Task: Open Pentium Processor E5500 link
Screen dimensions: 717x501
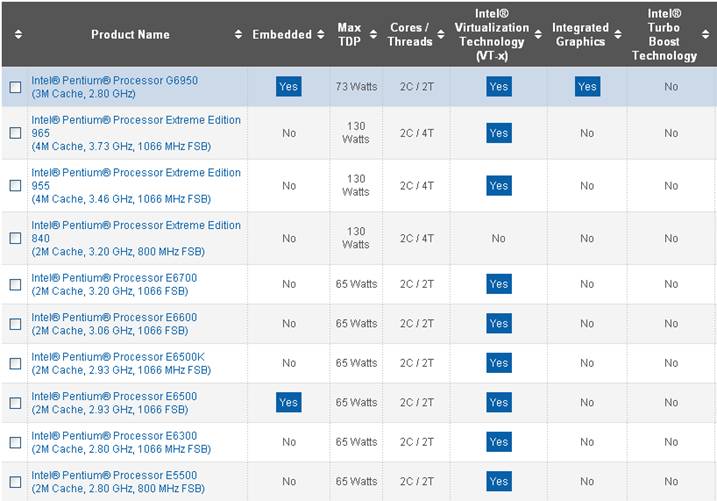Action: pyautogui.click(x=118, y=482)
